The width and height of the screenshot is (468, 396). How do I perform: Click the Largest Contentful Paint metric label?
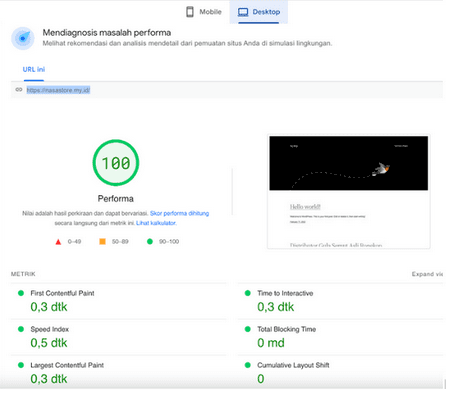pos(67,365)
